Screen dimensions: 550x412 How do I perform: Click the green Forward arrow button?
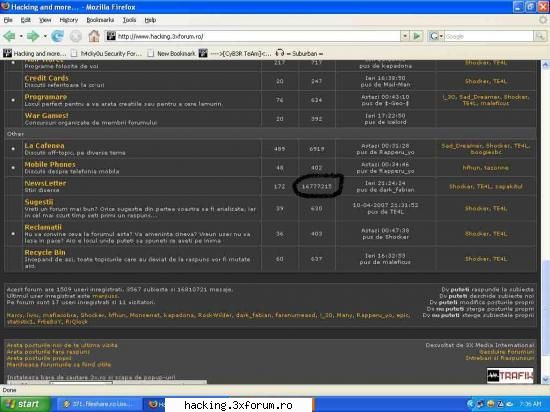coord(33,36)
